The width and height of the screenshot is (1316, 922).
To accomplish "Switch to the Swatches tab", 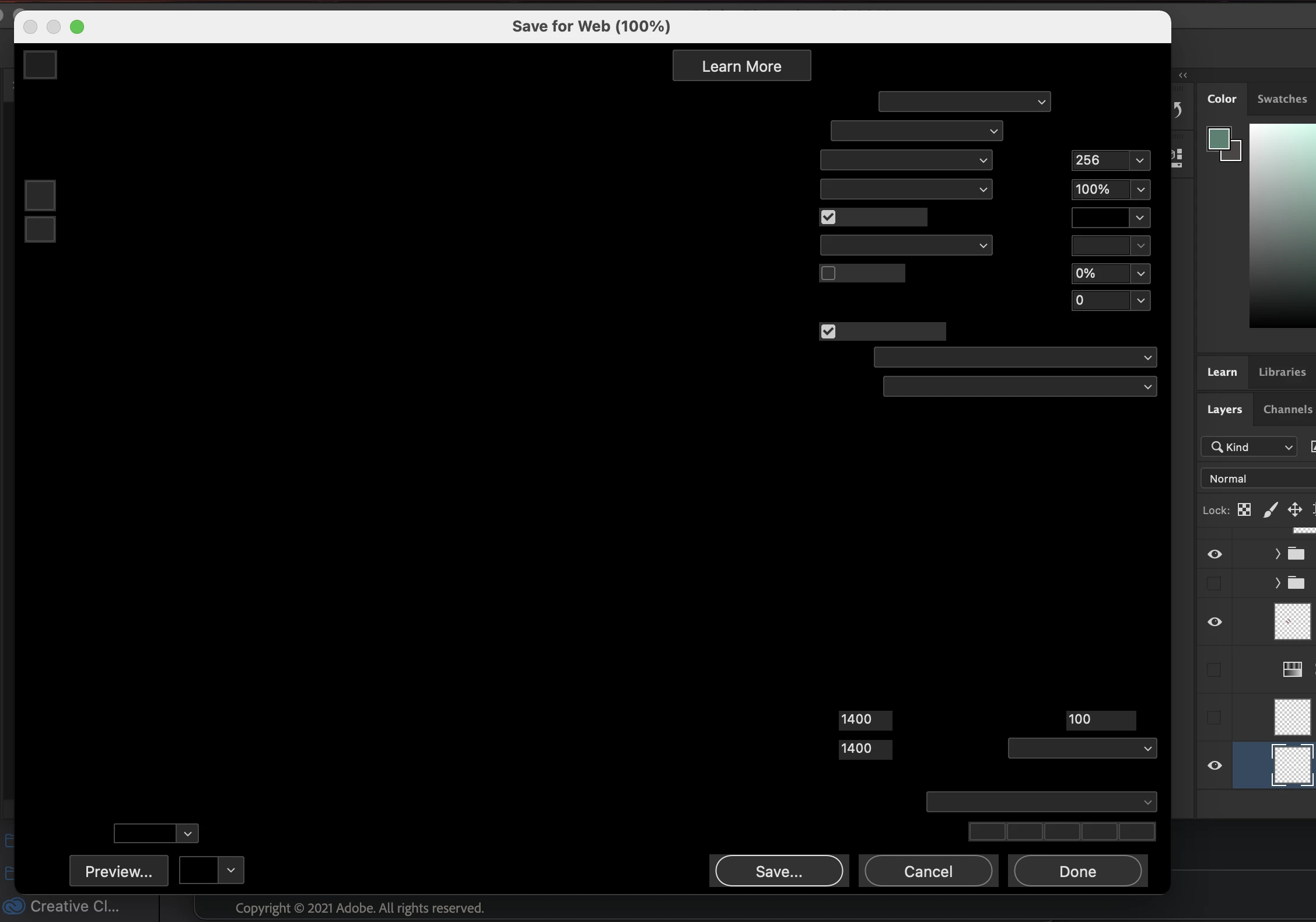I will point(1282,99).
